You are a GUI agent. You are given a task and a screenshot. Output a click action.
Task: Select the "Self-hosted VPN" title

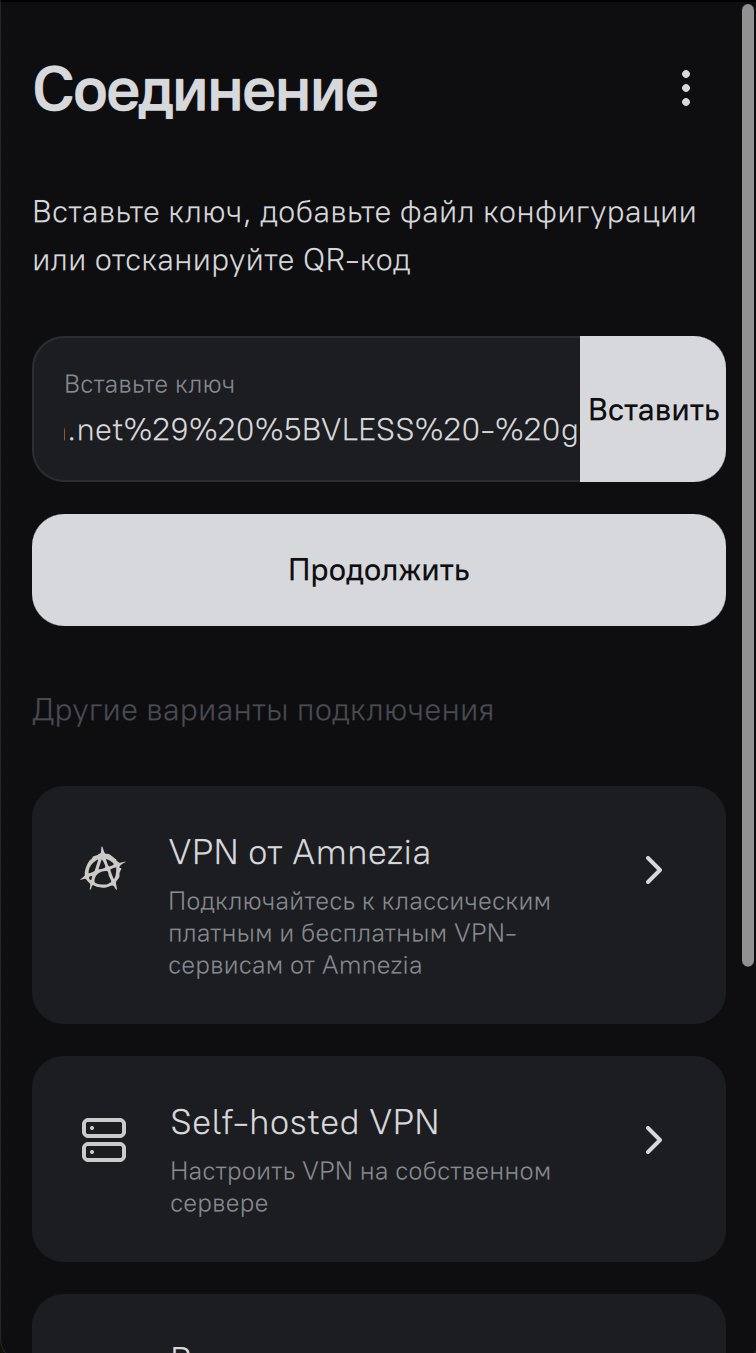(304, 1122)
